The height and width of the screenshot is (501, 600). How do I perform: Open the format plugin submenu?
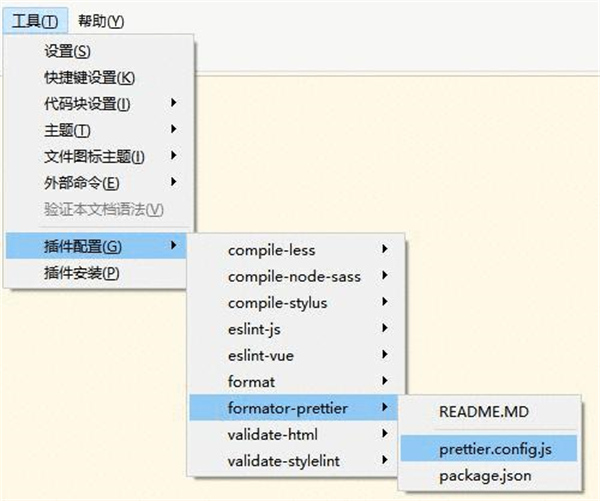pyautogui.click(x=293, y=382)
